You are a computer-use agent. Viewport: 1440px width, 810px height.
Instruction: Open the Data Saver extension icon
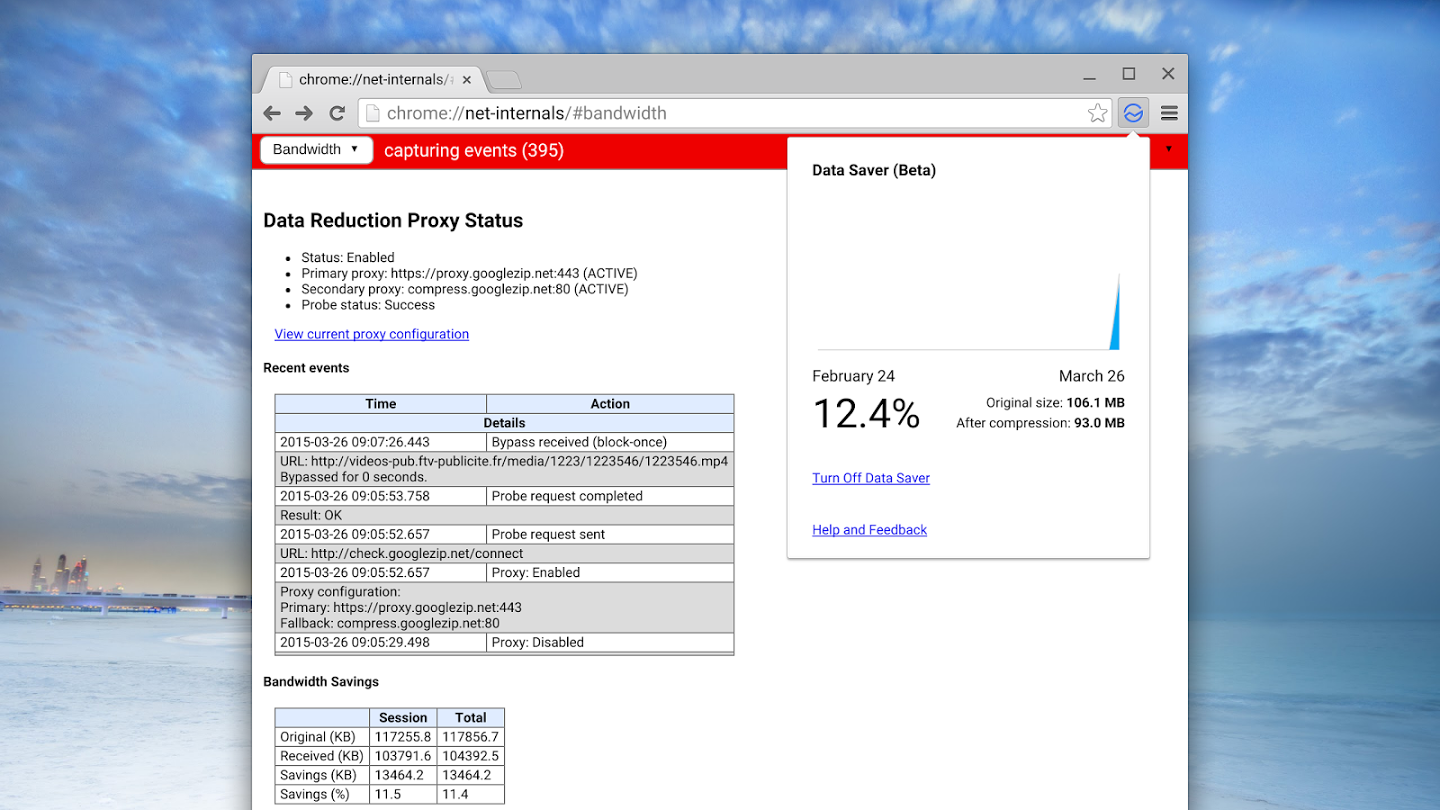point(1133,112)
